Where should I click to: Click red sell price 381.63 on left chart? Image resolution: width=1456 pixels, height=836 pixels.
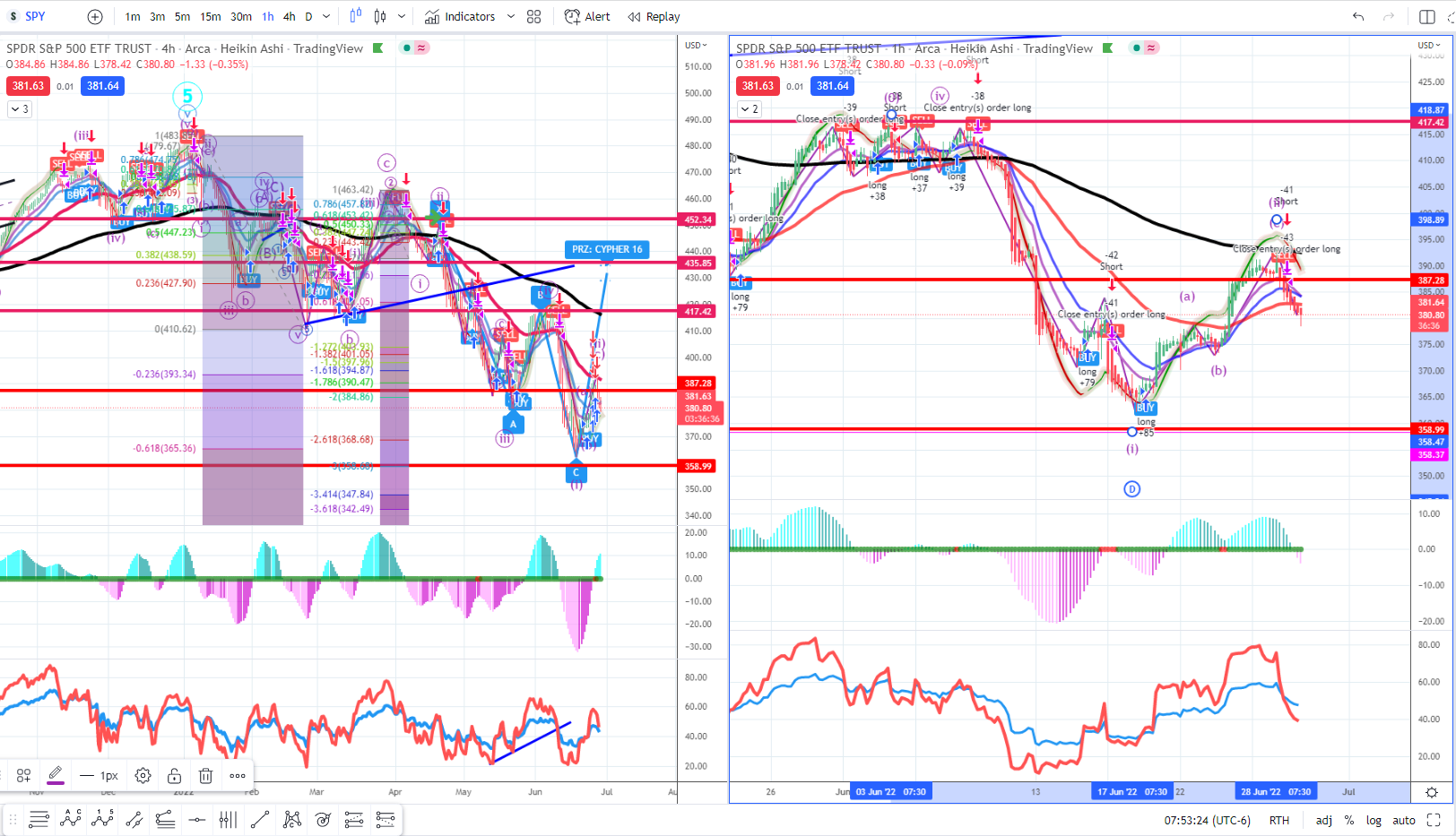pos(28,86)
